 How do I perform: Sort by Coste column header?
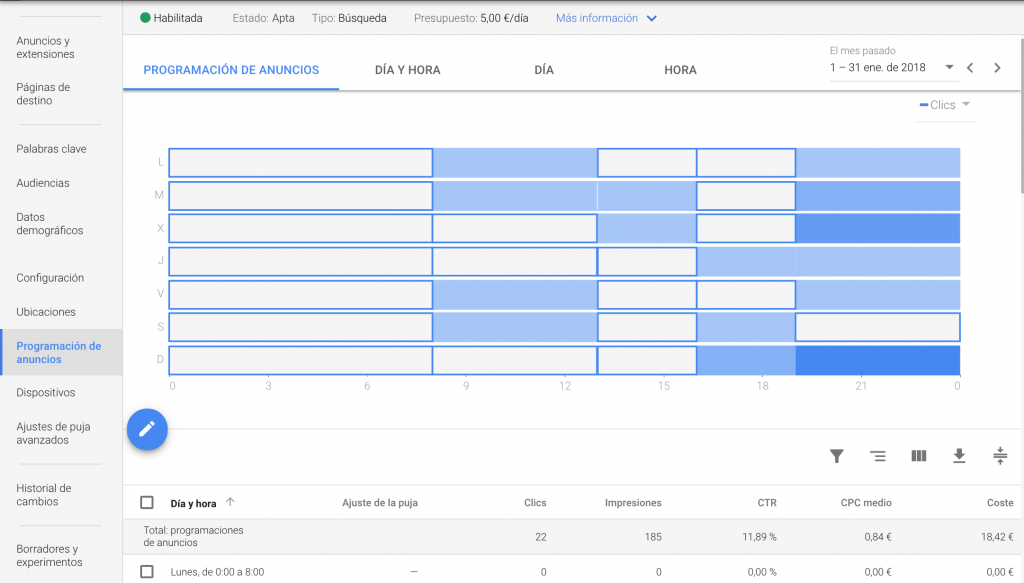pyautogui.click(x=1000, y=503)
